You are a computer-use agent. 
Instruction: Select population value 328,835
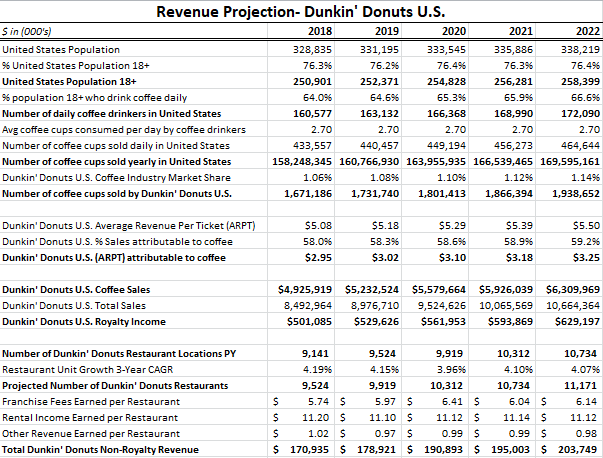(312, 50)
